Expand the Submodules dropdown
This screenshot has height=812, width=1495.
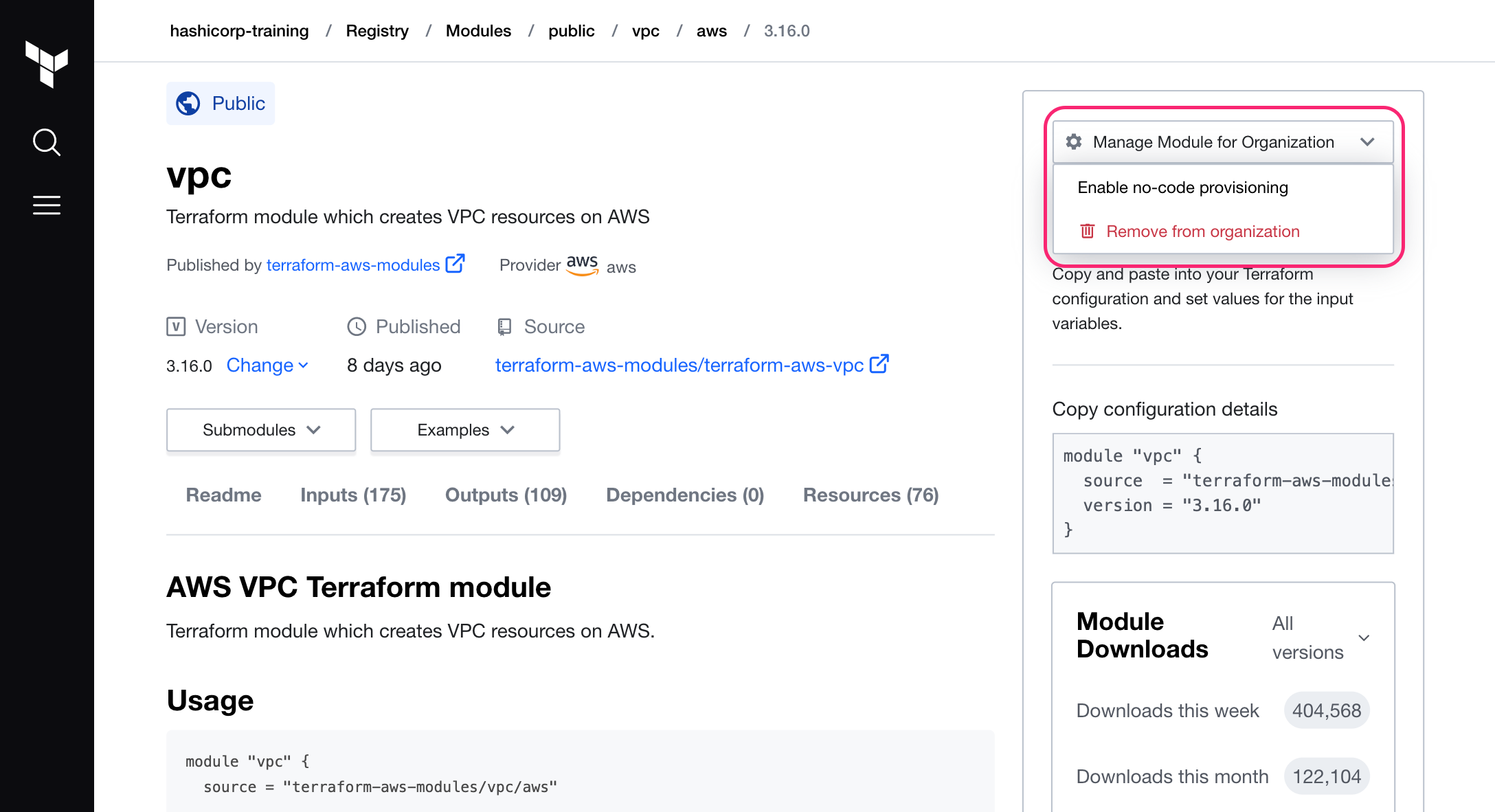[x=261, y=430]
